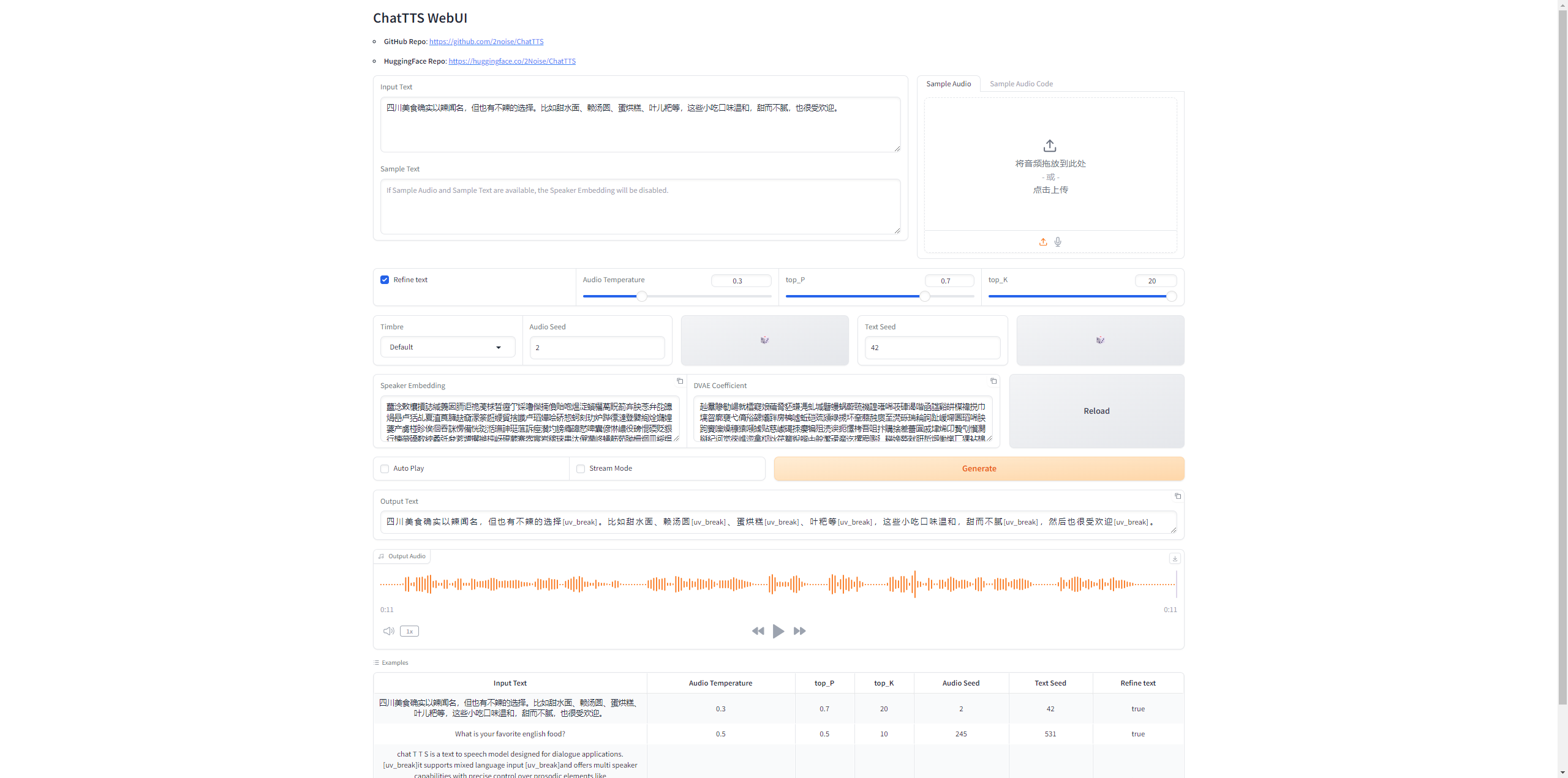The width and height of the screenshot is (1568, 778).
Task: Click the Audio Seed input field
Action: tap(597, 348)
